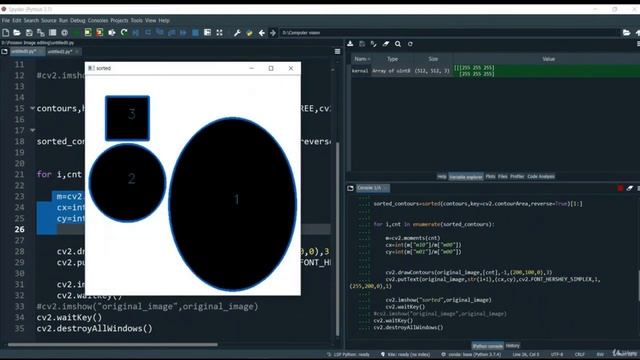The height and width of the screenshot is (360, 640).
Task: Save the current file
Action: click(x=29, y=33)
